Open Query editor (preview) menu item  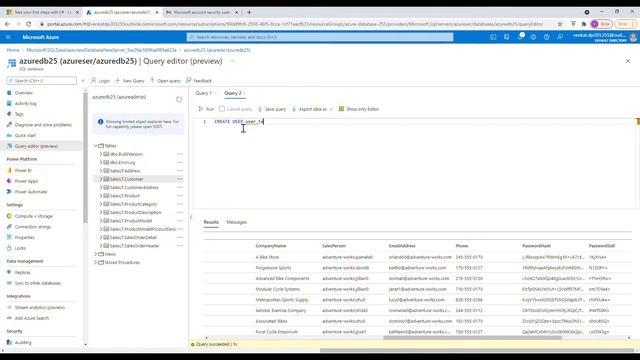[36, 146]
